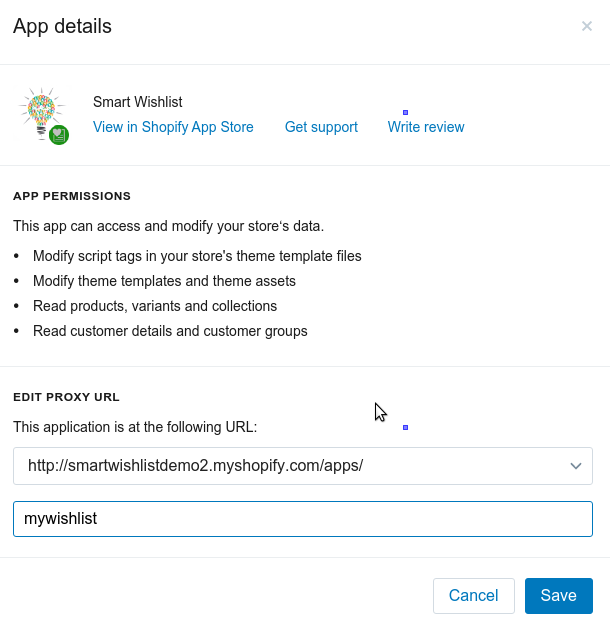This screenshot has height=631, width=610.
Task: Close the App details dialog
Action: [x=587, y=26]
